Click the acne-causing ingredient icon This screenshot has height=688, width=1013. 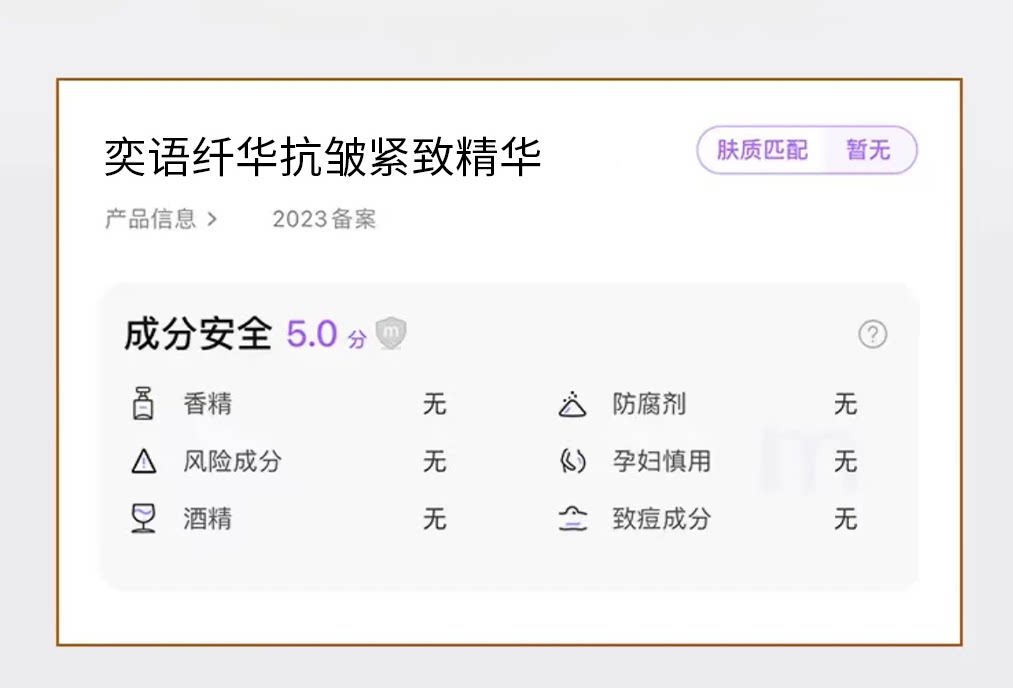pyautogui.click(x=573, y=519)
